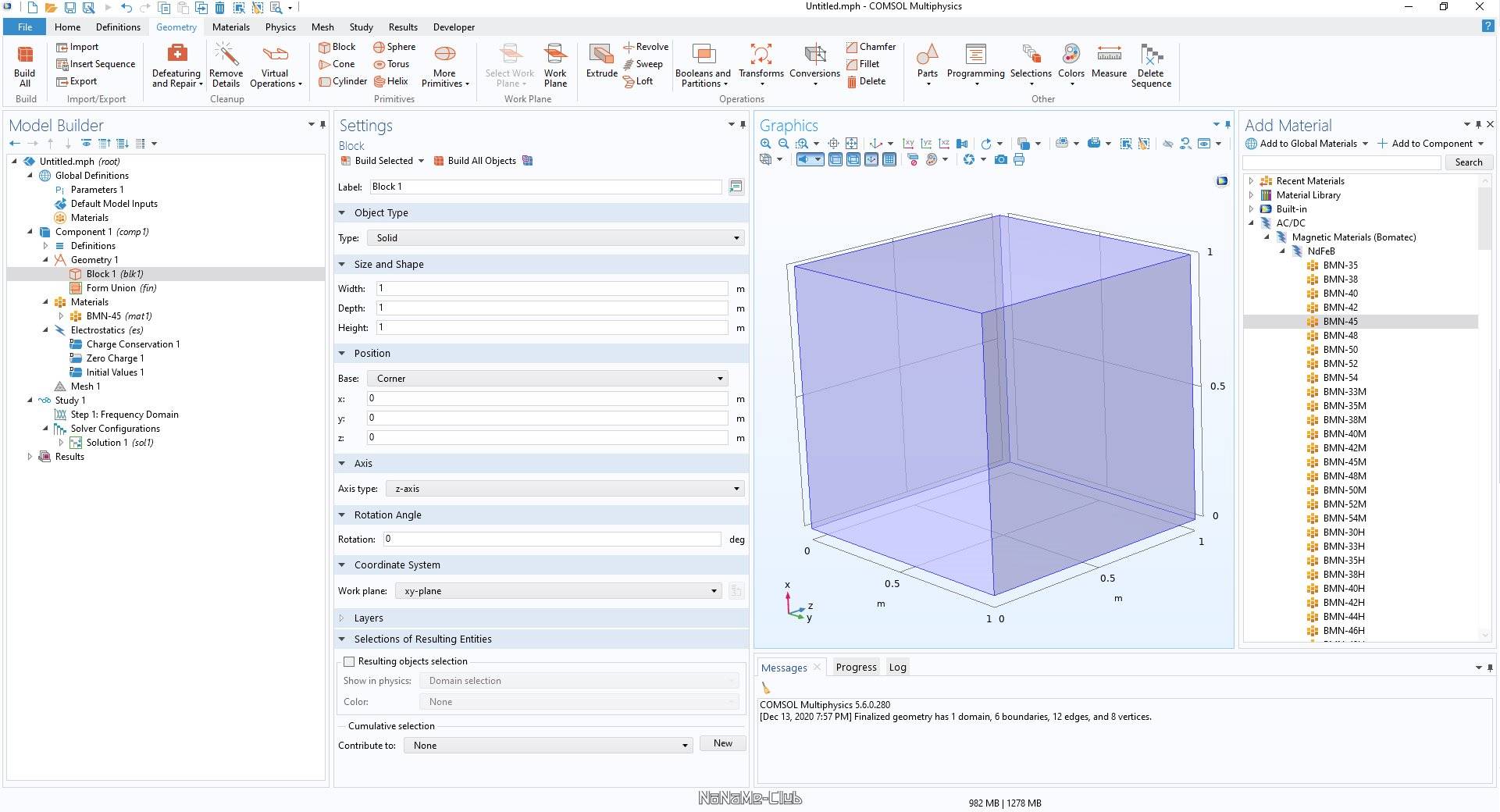Apply the Chamfer operation
The width and height of the screenshot is (1500, 812).
click(871, 47)
